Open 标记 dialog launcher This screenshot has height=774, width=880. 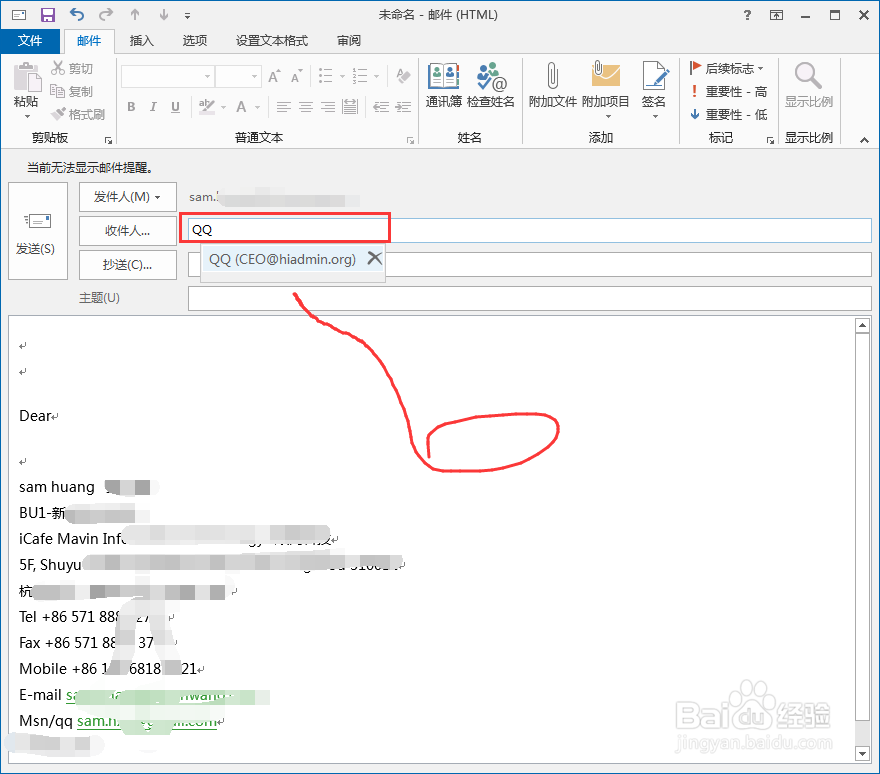[771, 140]
